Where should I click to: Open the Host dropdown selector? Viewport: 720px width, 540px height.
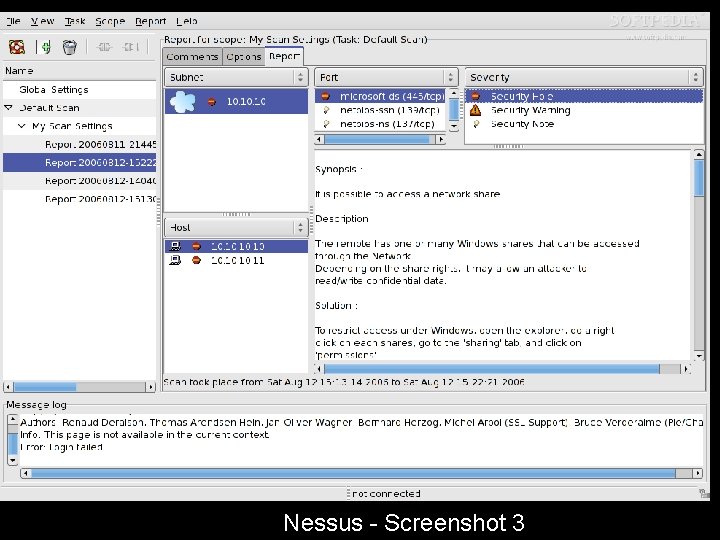pos(236,227)
